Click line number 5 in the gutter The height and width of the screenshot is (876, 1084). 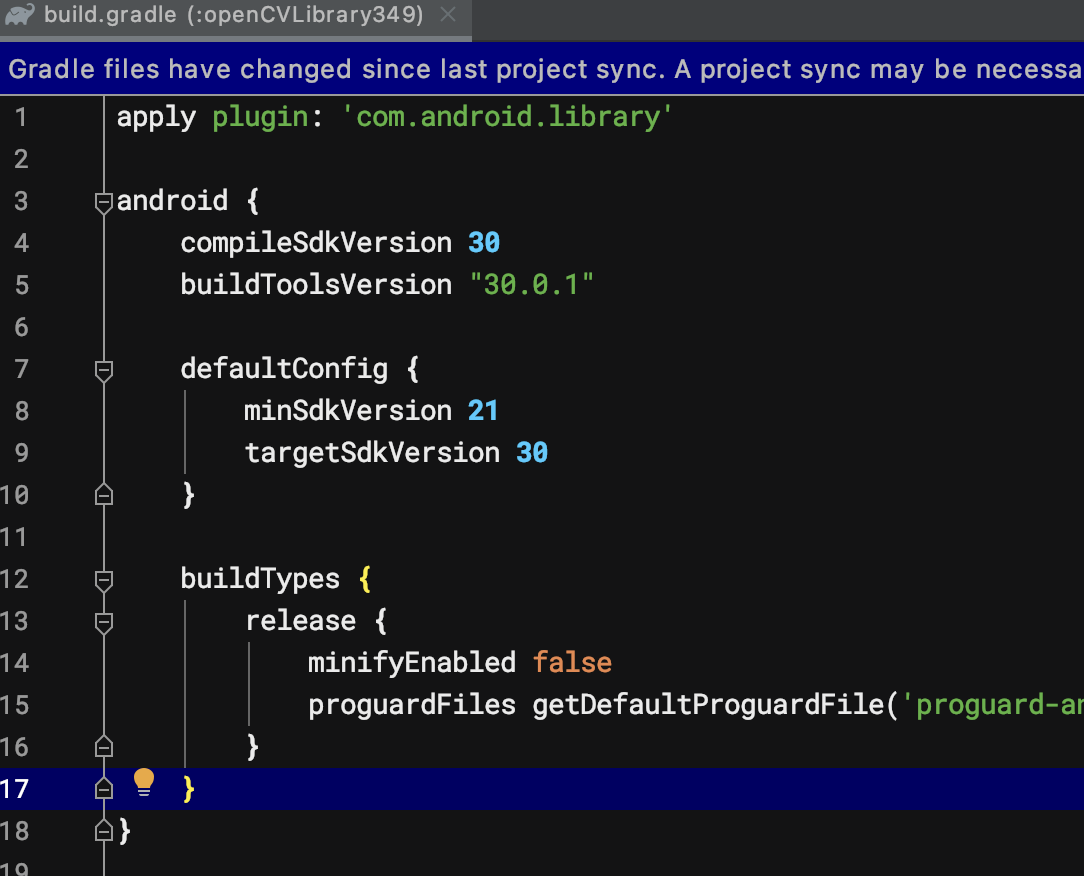point(21,285)
